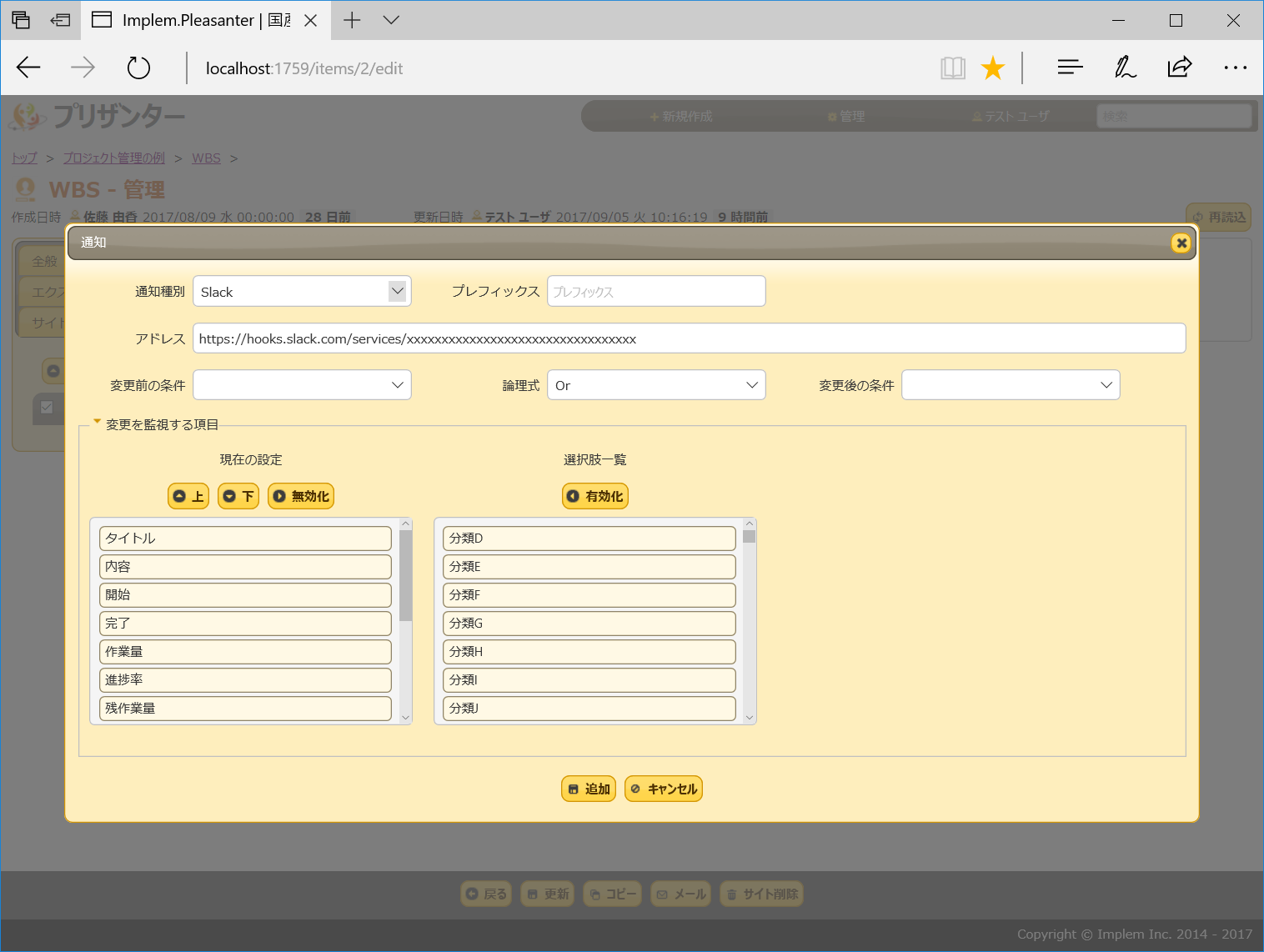Screen dimensions: 1264x952
Task: Open reading view book icon
Action: [x=953, y=68]
